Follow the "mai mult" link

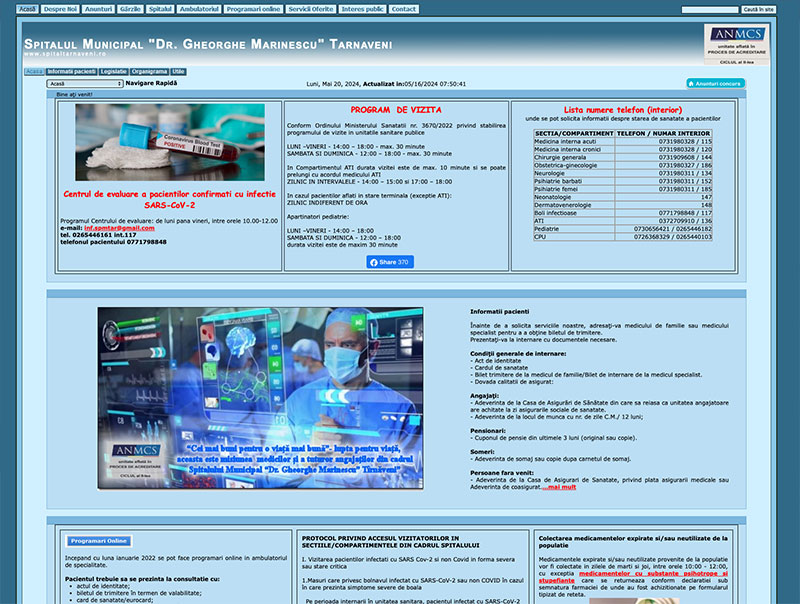(561, 486)
